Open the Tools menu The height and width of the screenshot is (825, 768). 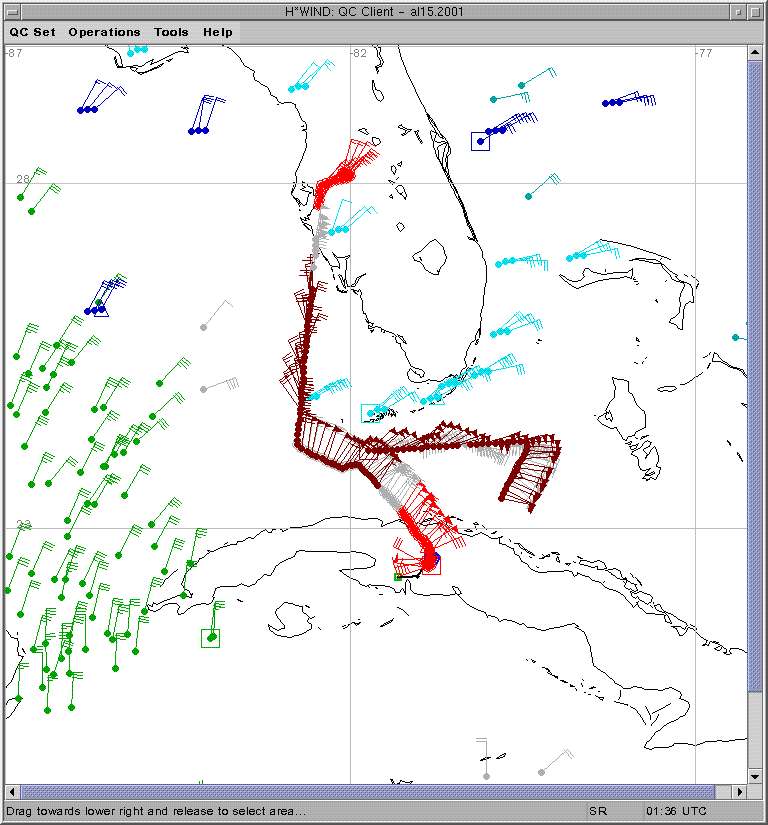coord(171,32)
